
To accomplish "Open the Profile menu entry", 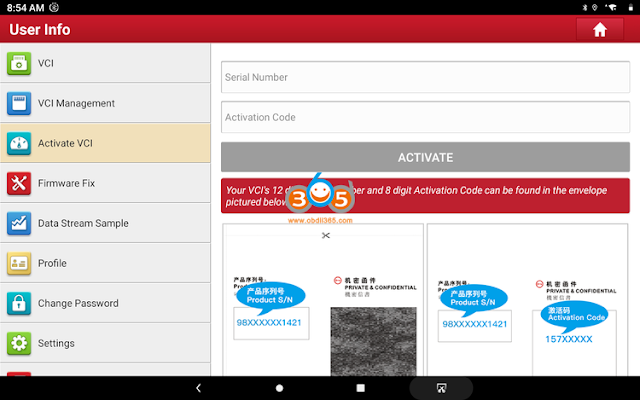I will tap(105, 263).
